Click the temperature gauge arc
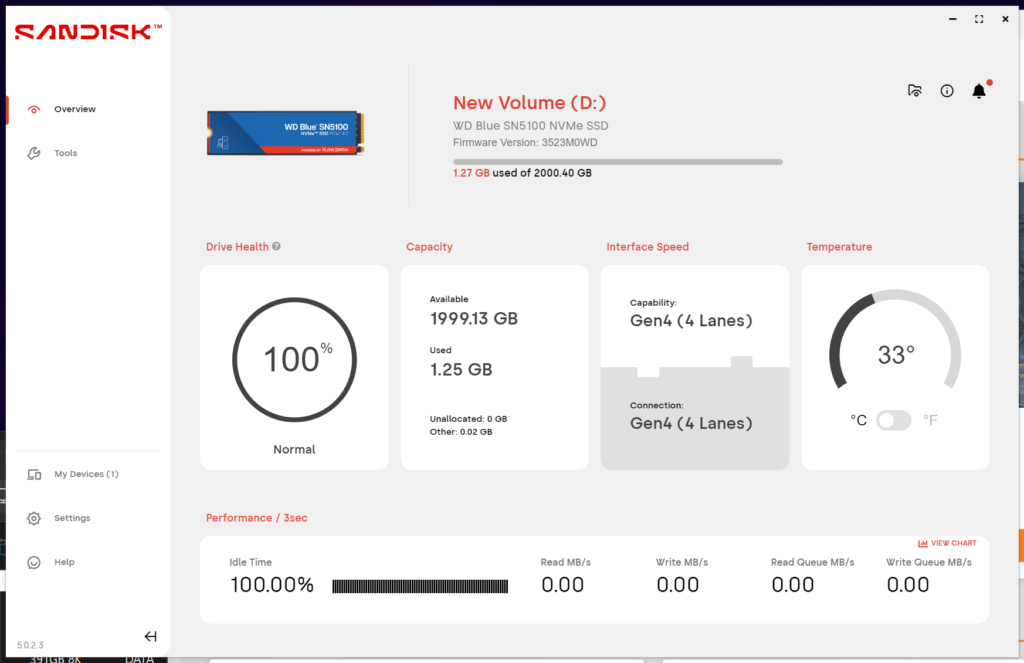The height and width of the screenshot is (663, 1024). coord(895,340)
